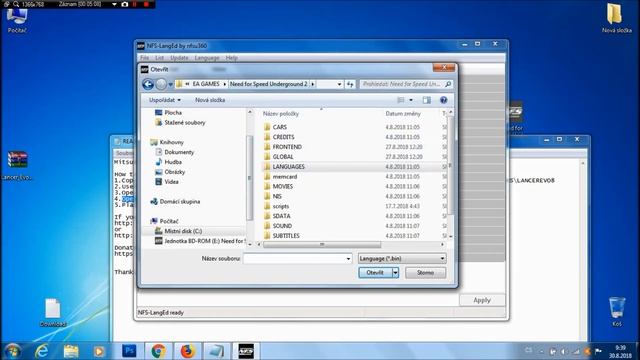Open the SOUND folder
640x360 pixels.
282,226
